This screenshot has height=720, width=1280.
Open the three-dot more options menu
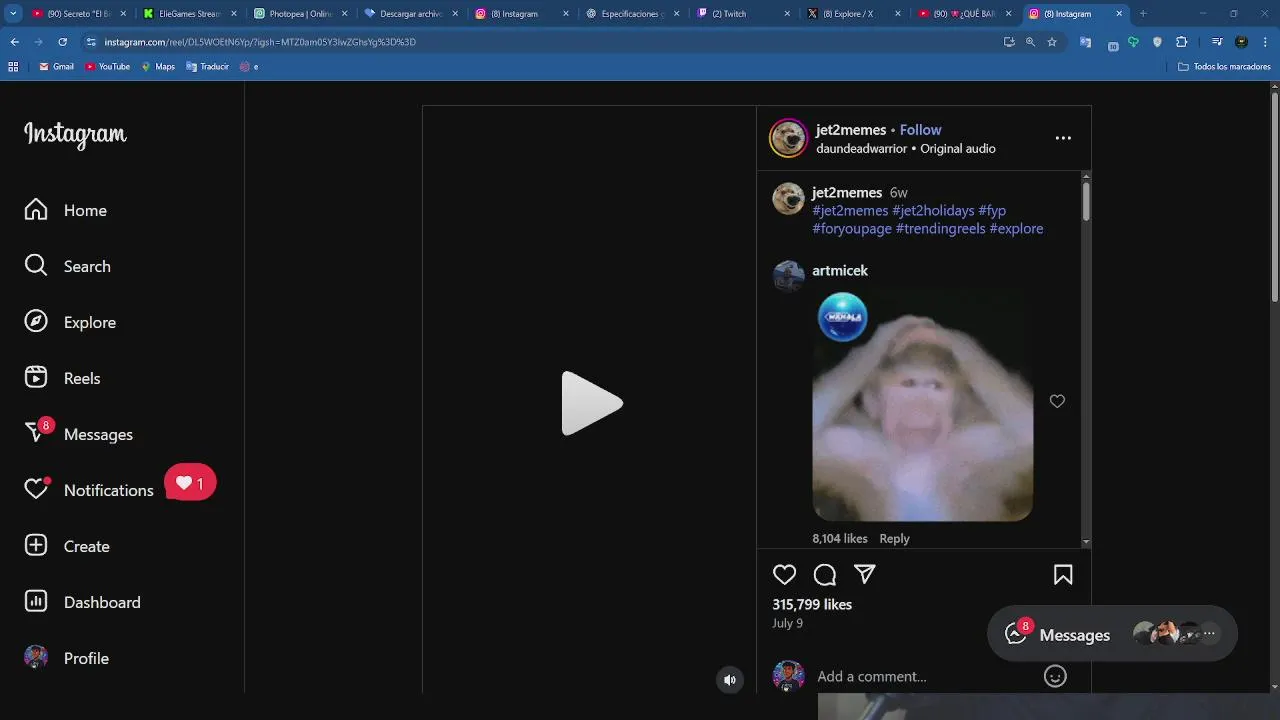(1063, 138)
